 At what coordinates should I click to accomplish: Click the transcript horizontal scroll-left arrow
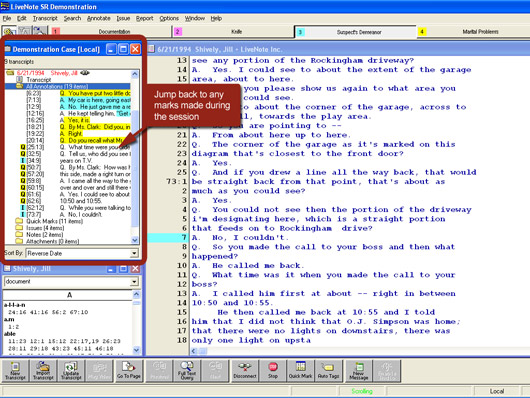point(194,351)
